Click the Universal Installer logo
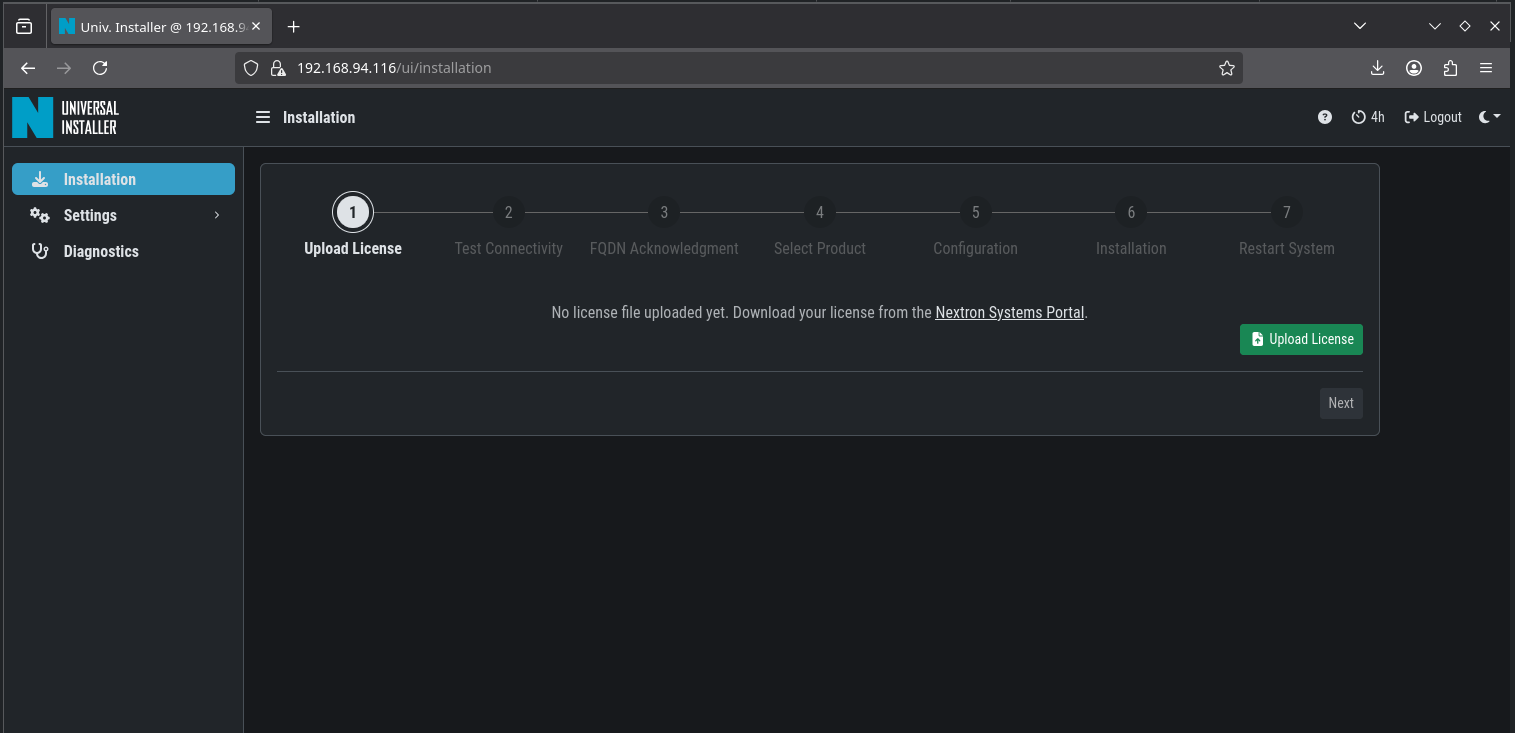The width and height of the screenshot is (1515, 733). [66, 117]
